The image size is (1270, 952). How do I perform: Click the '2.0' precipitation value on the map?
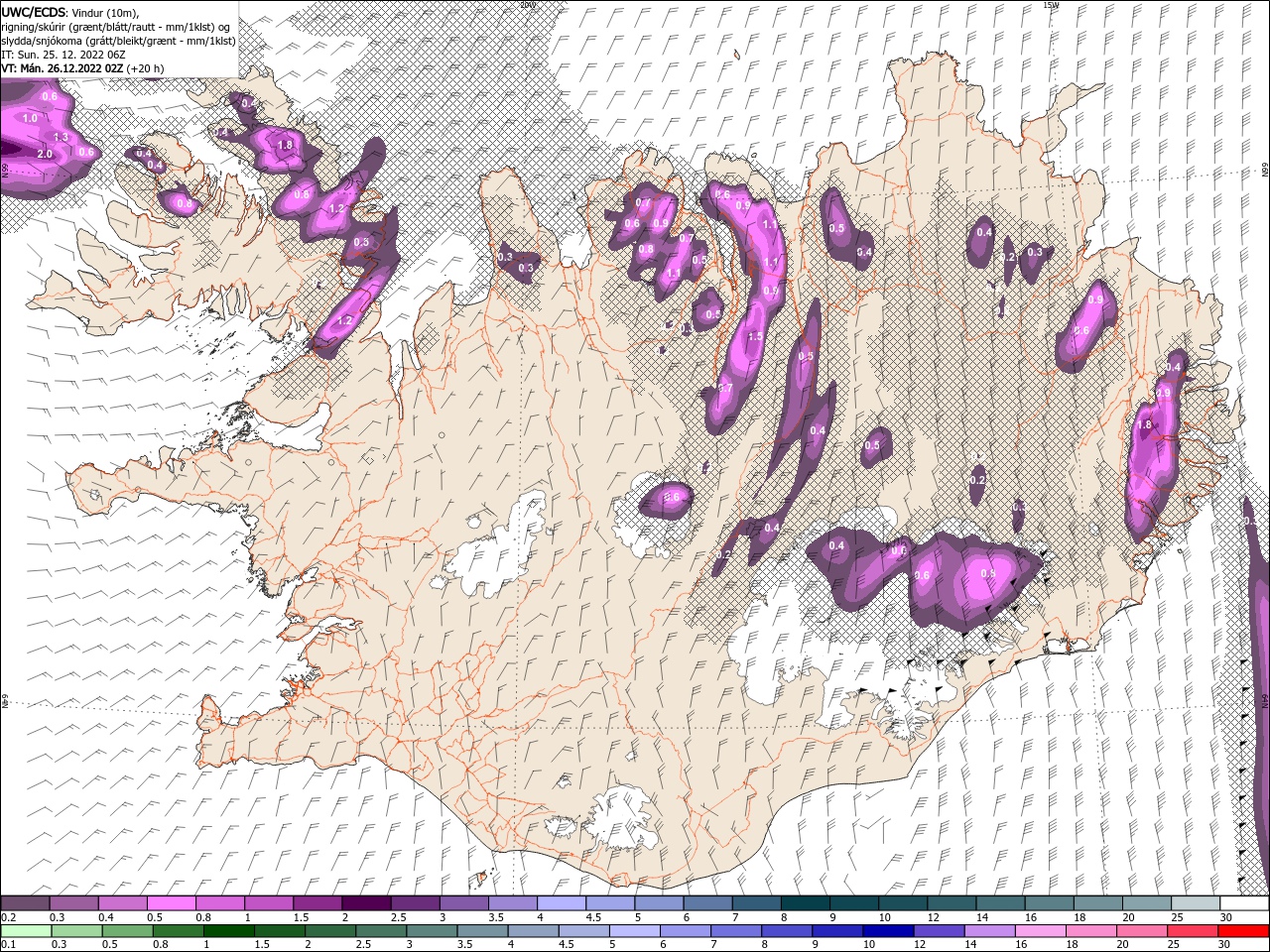pos(44,155)
